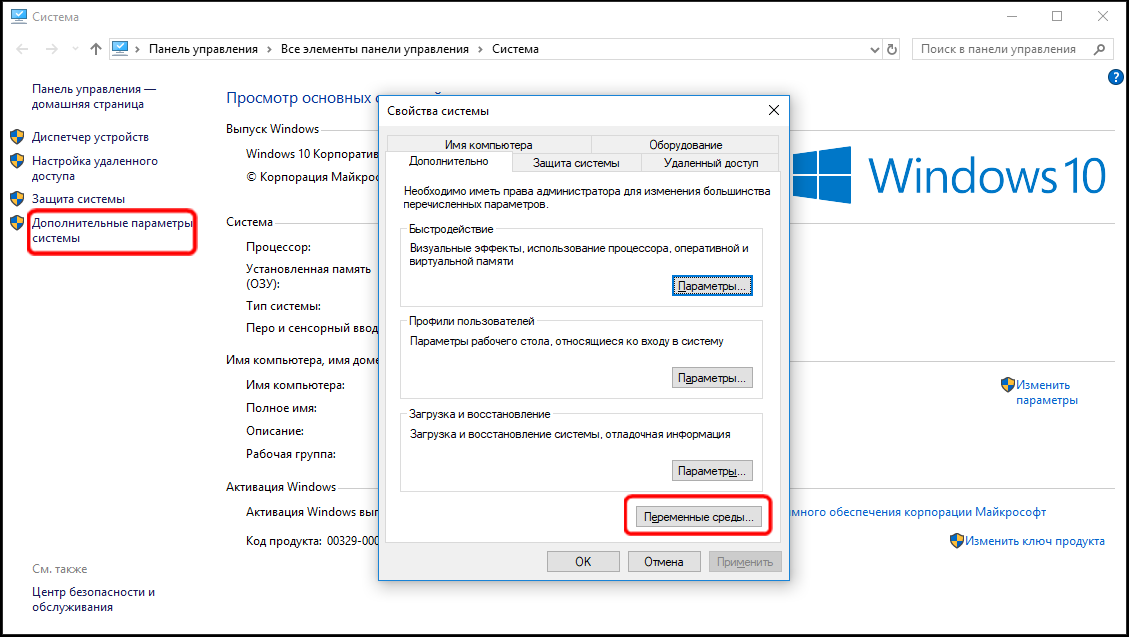Open the recent locations dropdown arrow
Viewport: 1129px width, 637px height.
(x=74, y=49)
